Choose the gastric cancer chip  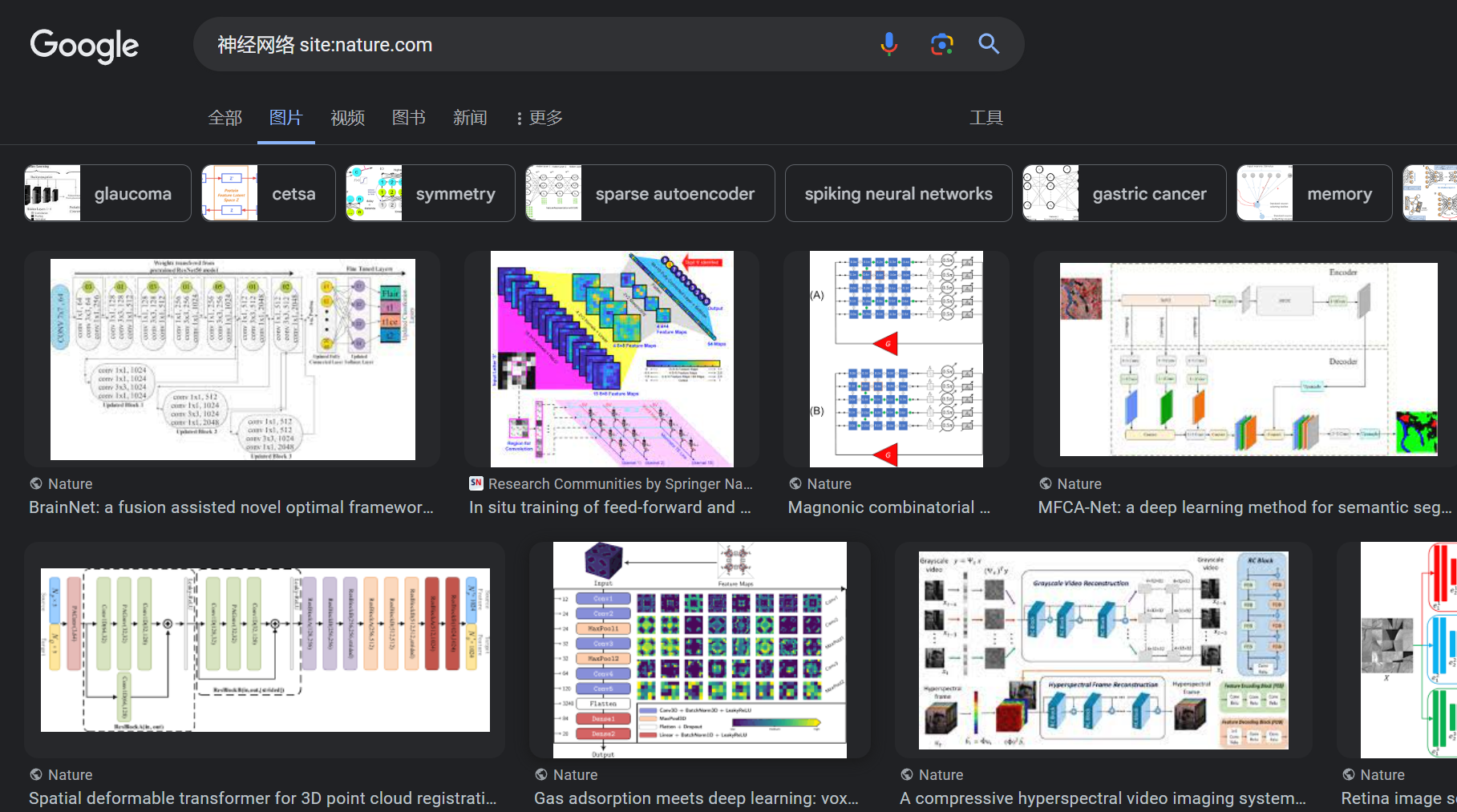pos(1124,193)
